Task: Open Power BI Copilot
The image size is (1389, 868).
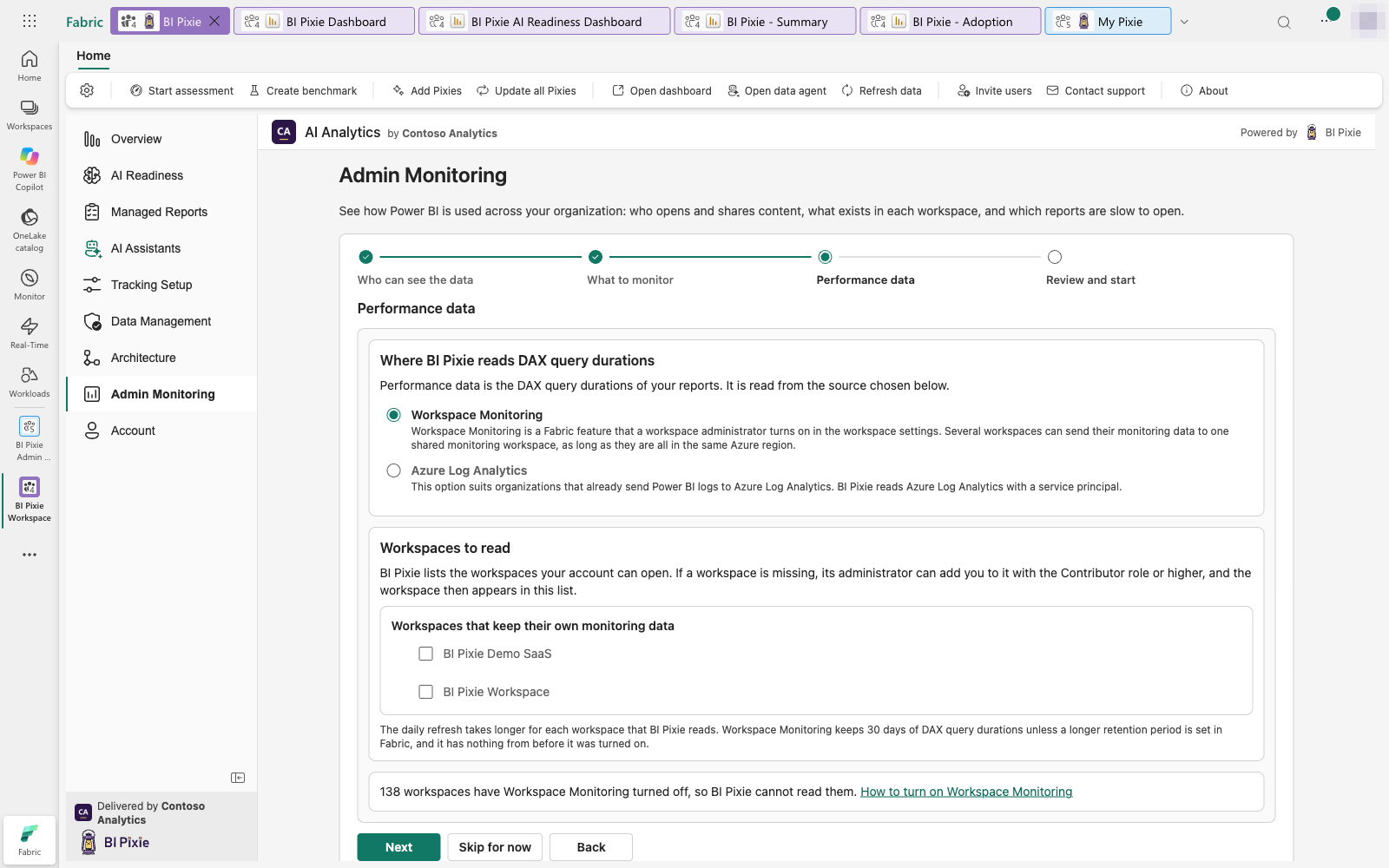Action: (x=30, y=168)
